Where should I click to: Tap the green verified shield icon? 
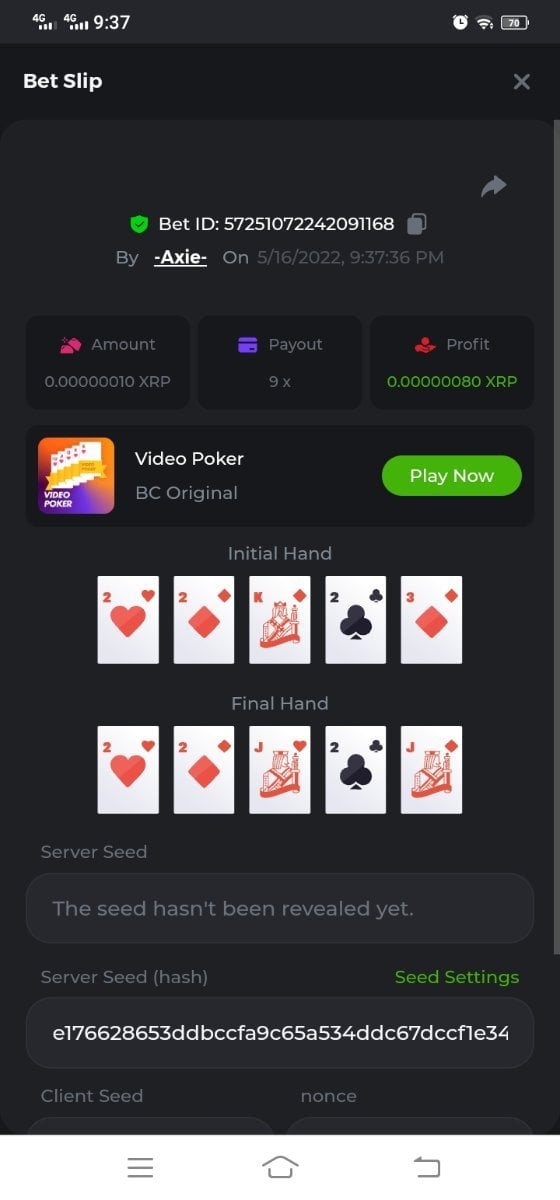click(139, 224)
